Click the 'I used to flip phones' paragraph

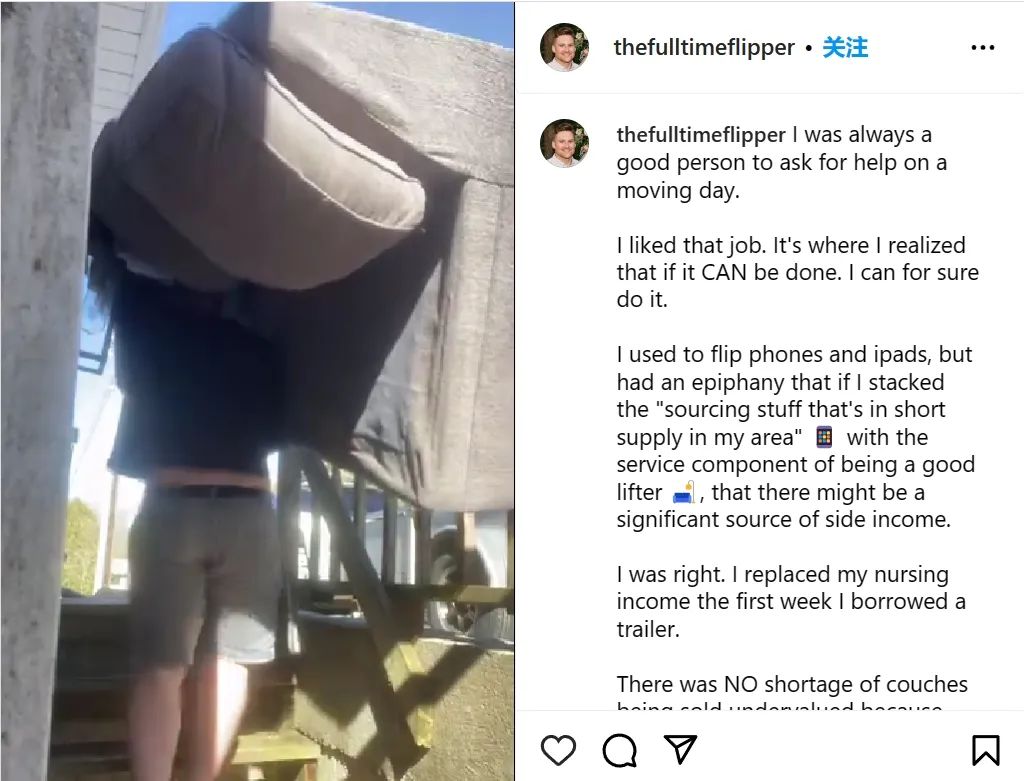[796, 436]
